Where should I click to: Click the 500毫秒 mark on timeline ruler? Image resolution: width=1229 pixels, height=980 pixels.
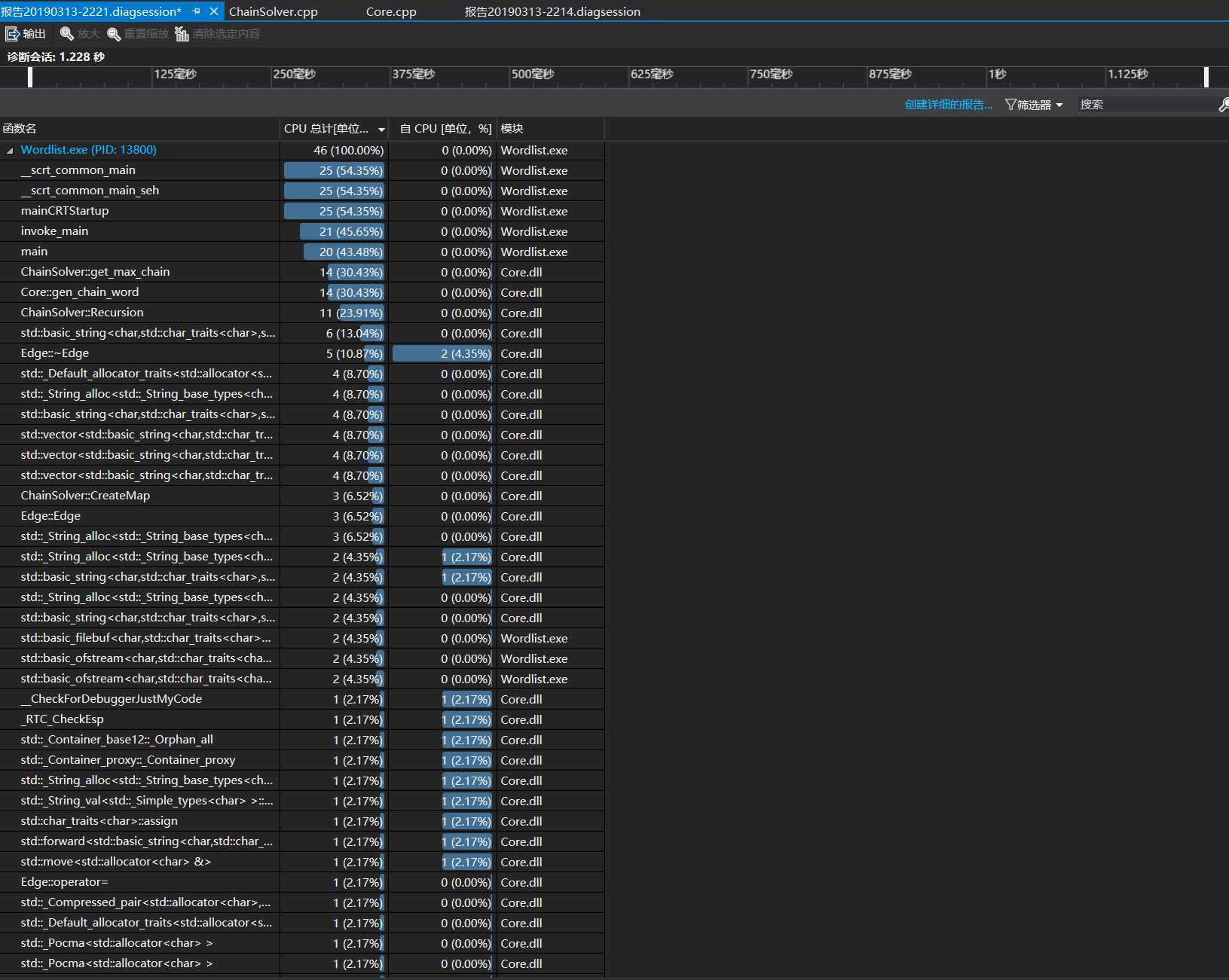533,74
